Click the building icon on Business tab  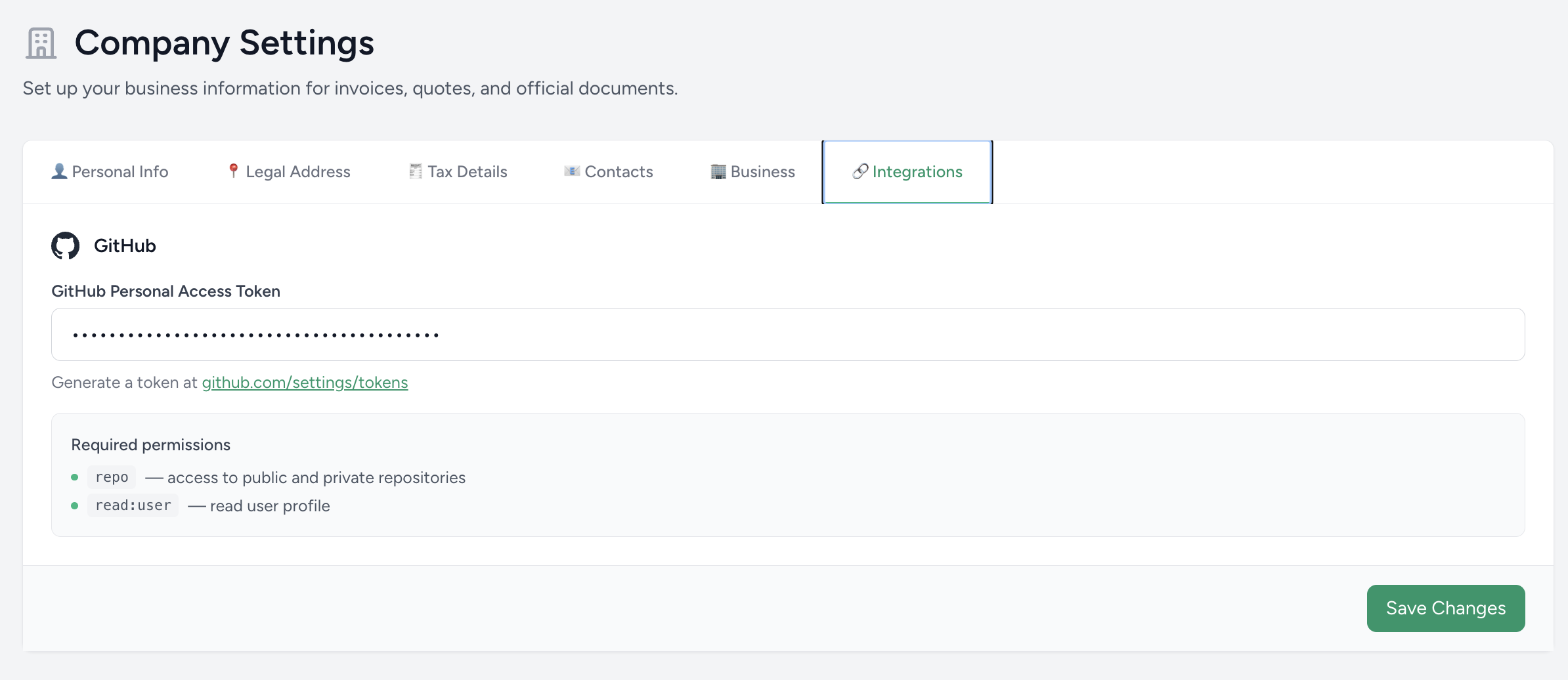click(x=716, y=171)
